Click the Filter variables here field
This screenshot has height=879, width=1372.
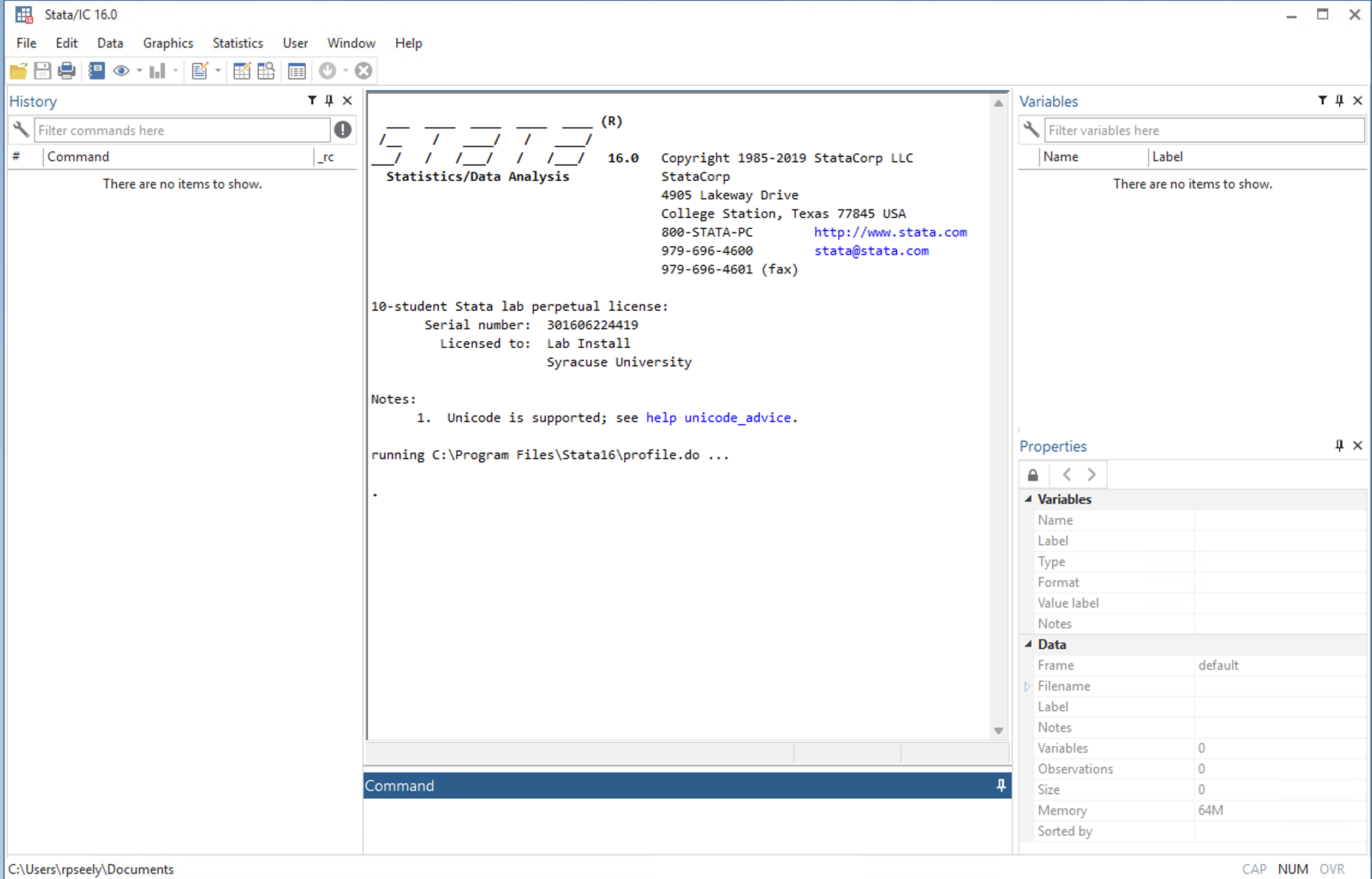point(1205,130)
